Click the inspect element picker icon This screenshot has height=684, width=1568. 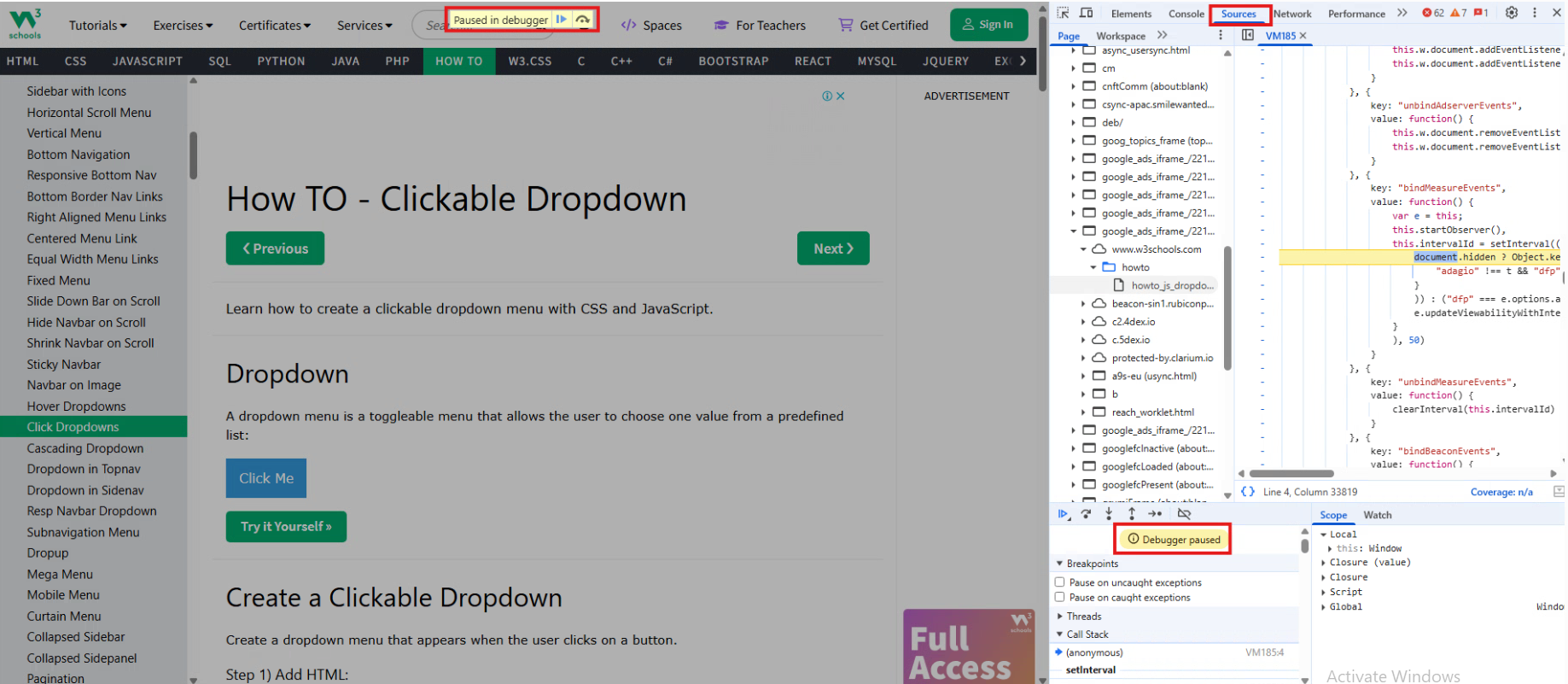point(1063,13)
